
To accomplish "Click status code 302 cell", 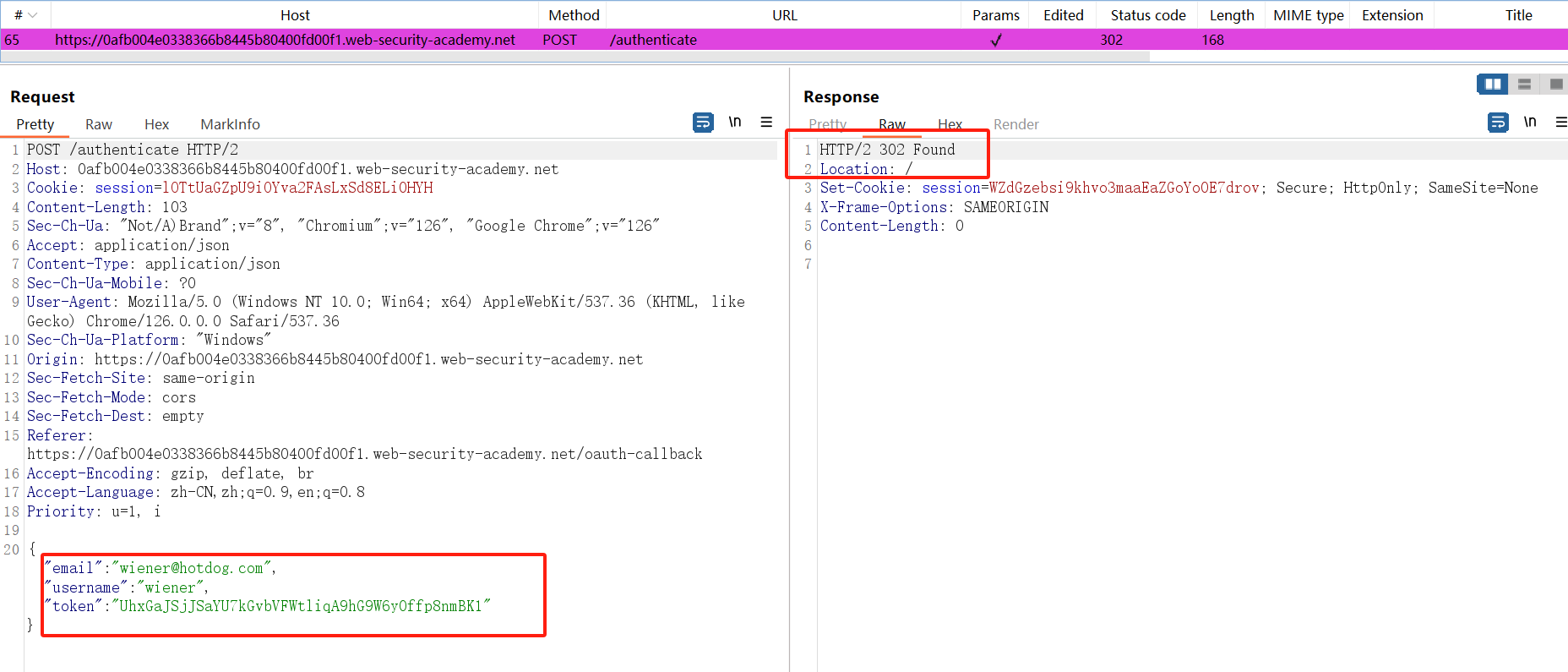I will [x=1111, y=40].
